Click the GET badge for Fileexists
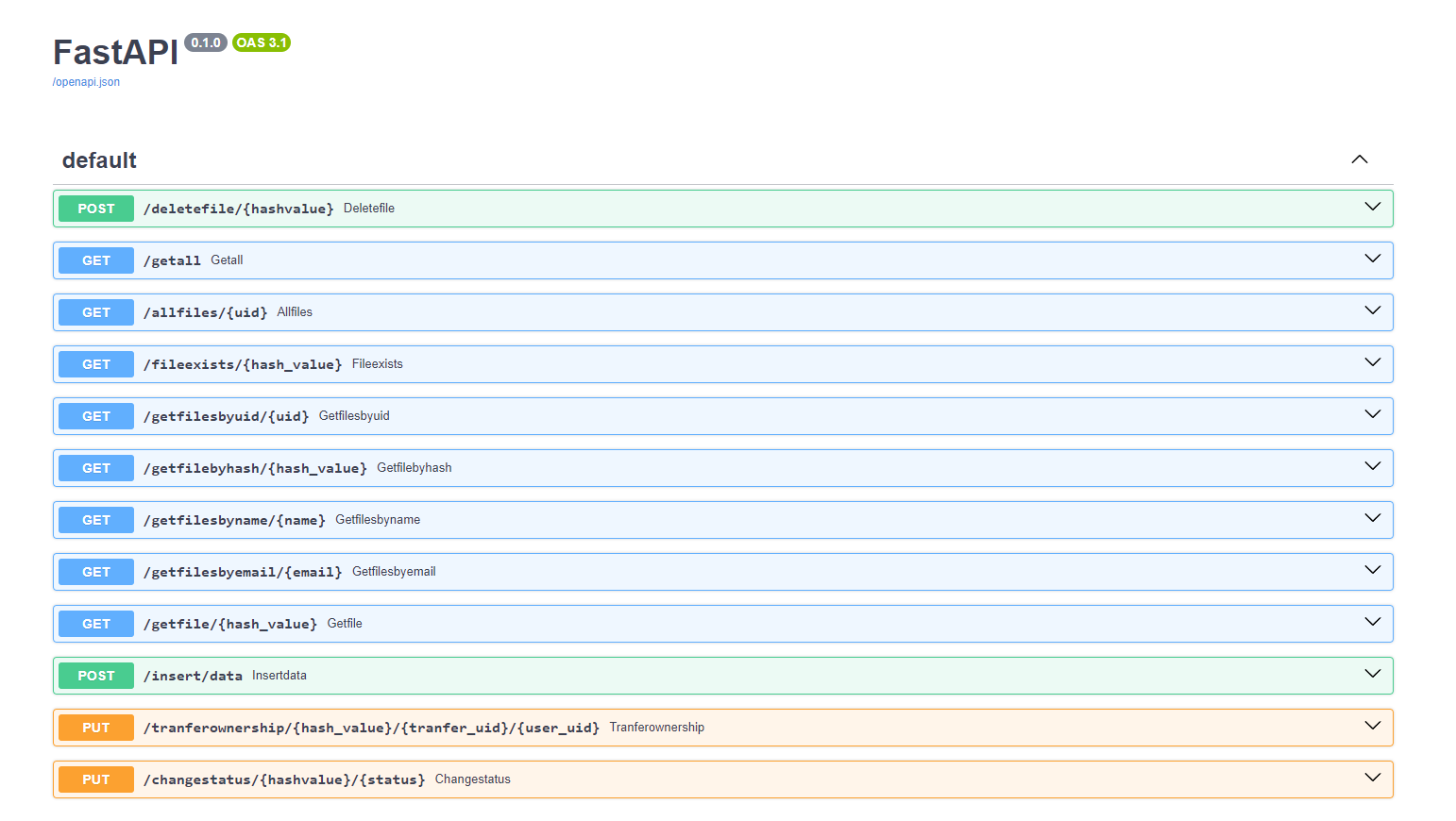This screenshot has width=1456, height=821. [96, 364]
